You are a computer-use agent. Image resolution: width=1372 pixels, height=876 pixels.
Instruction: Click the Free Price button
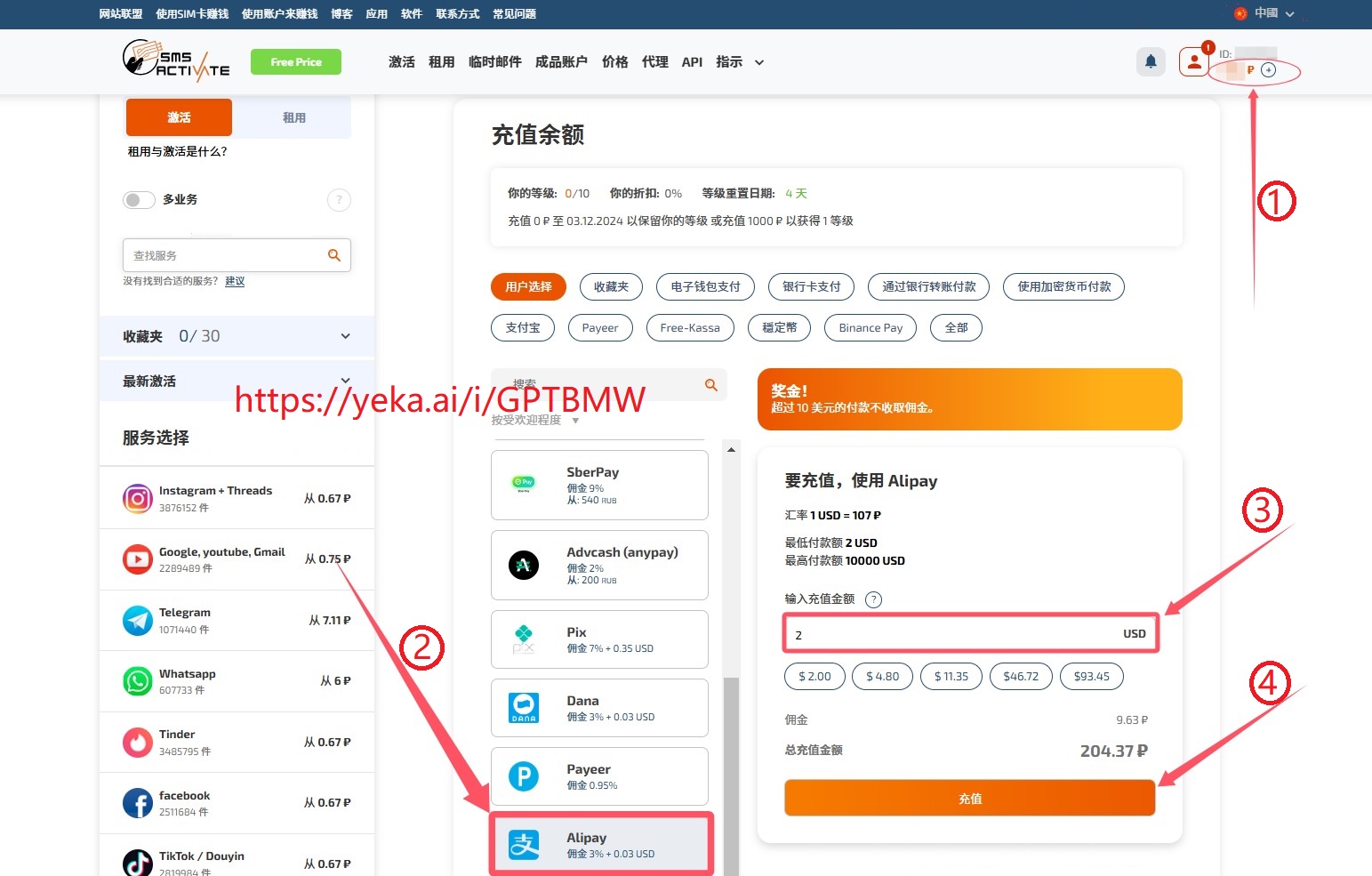click(x=296, y=61)
